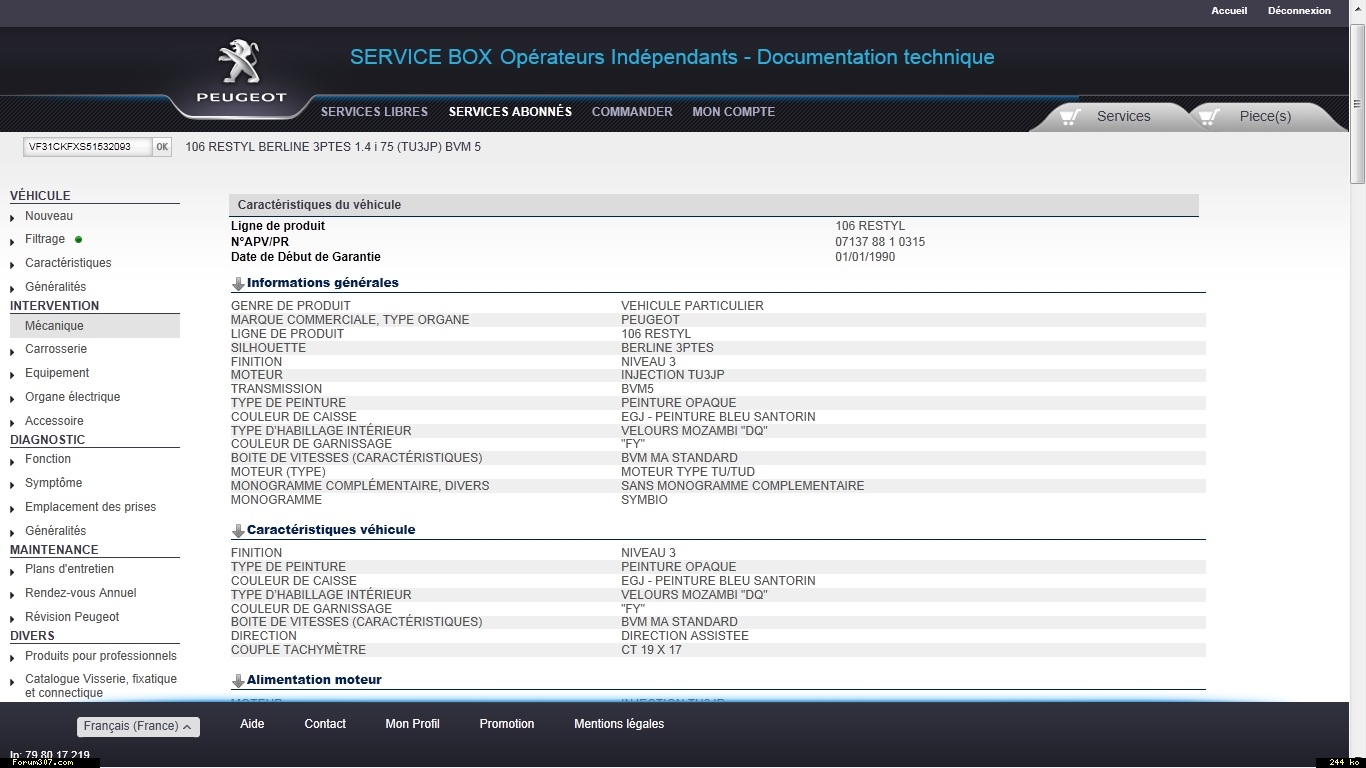This screenshot has width=1366, height=768.
Task: Collapse the Caractéristiques véhicule section arrow
Action: 238,531
